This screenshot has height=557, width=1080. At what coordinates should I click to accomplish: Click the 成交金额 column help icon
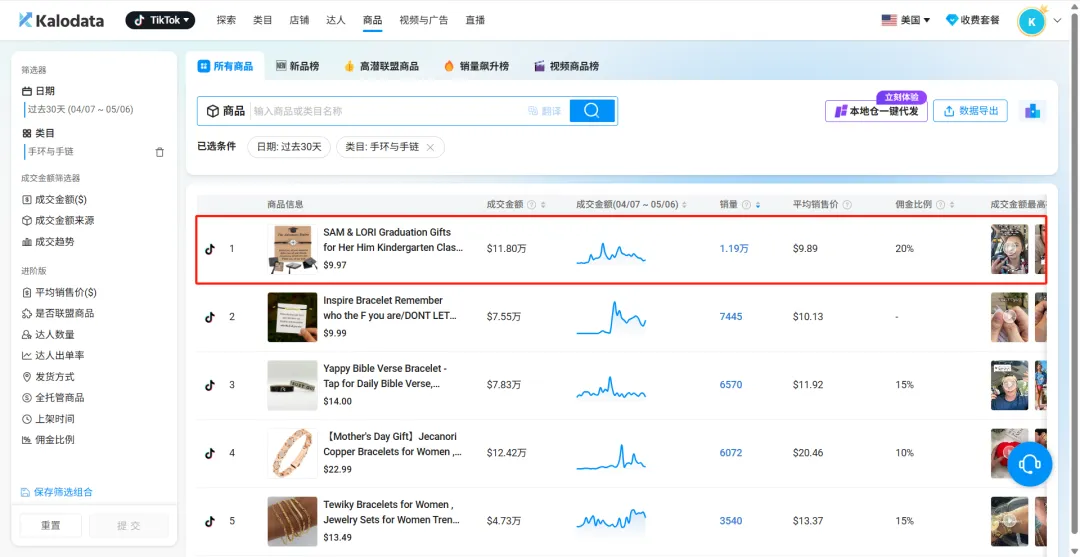pos(531,204)
